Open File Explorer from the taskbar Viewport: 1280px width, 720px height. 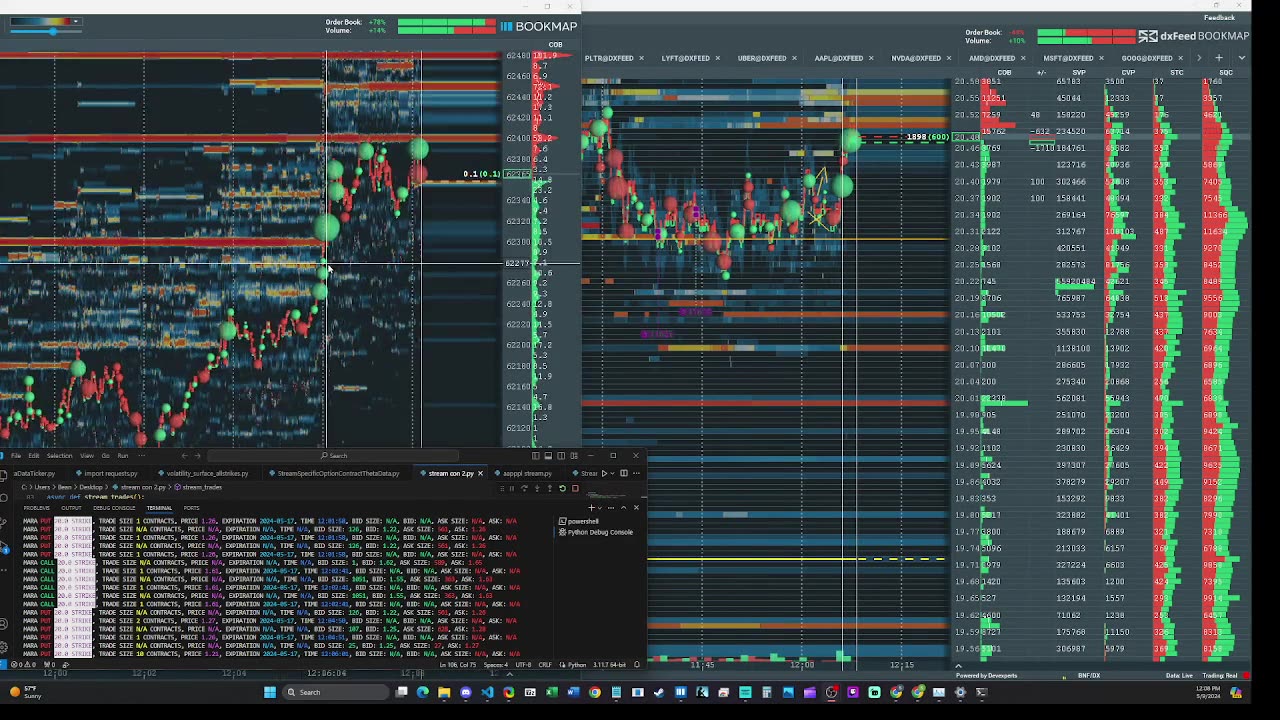click(444, 692)
